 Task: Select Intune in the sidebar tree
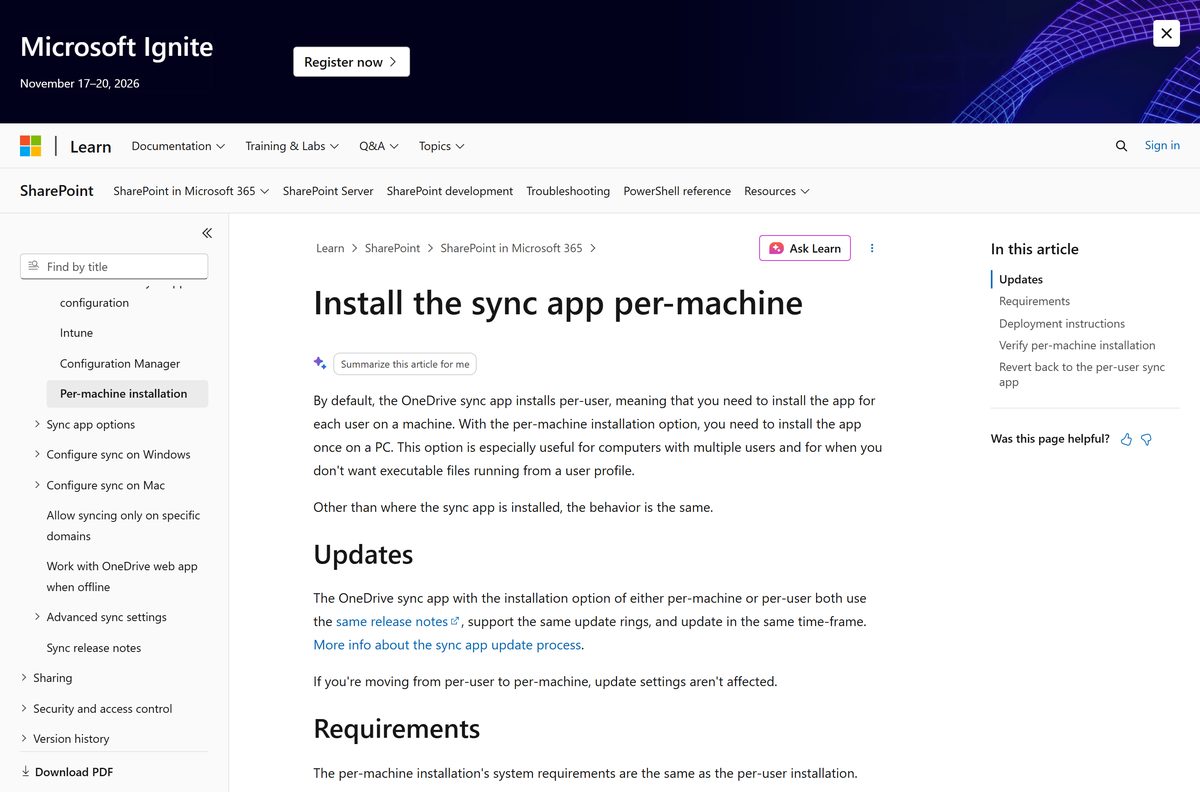(x=76, y=333)
